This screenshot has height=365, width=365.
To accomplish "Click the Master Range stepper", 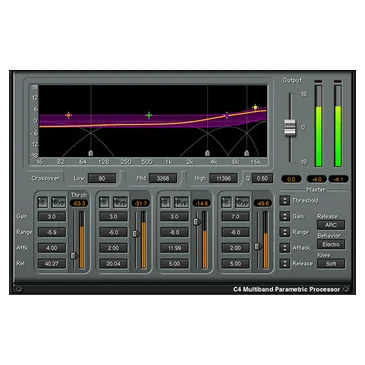I will click(285, 232).
